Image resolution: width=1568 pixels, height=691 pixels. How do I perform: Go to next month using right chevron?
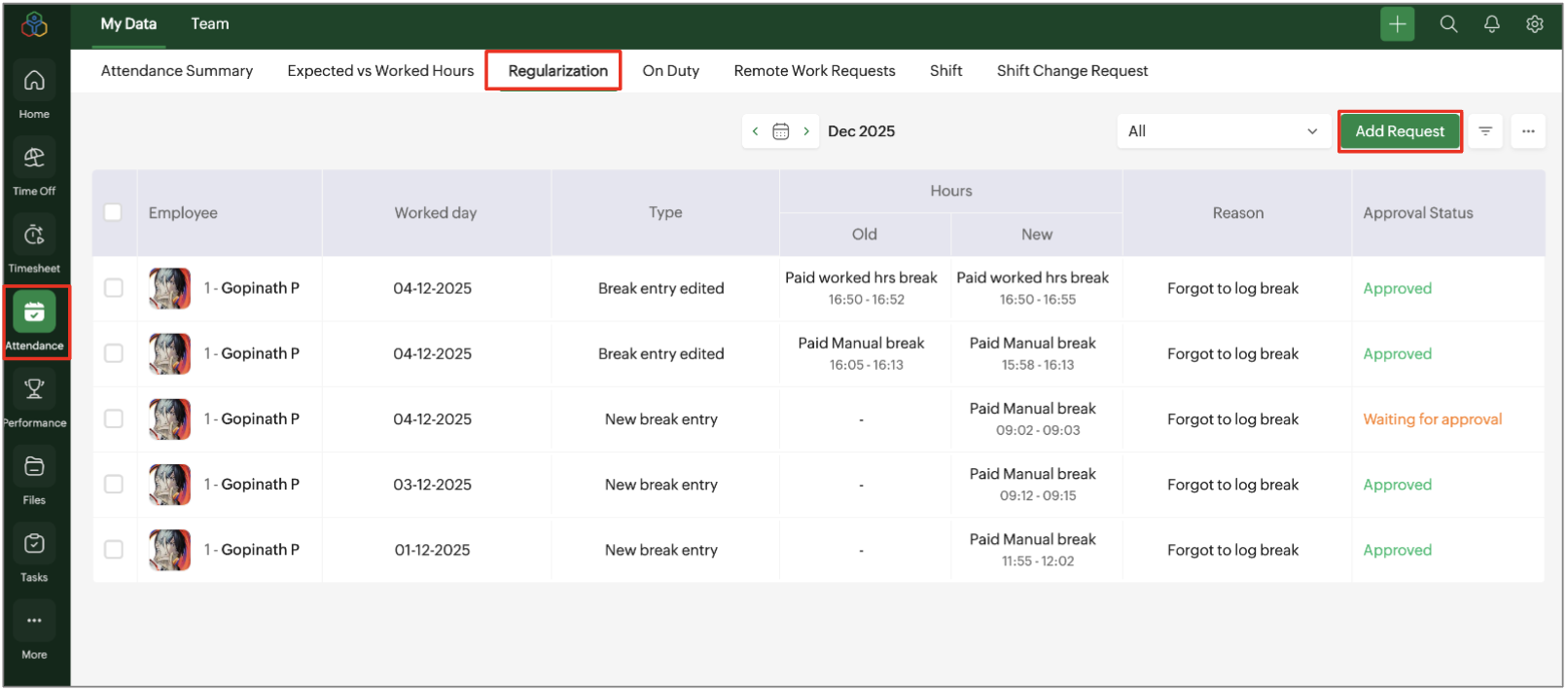tap(806, 131)
